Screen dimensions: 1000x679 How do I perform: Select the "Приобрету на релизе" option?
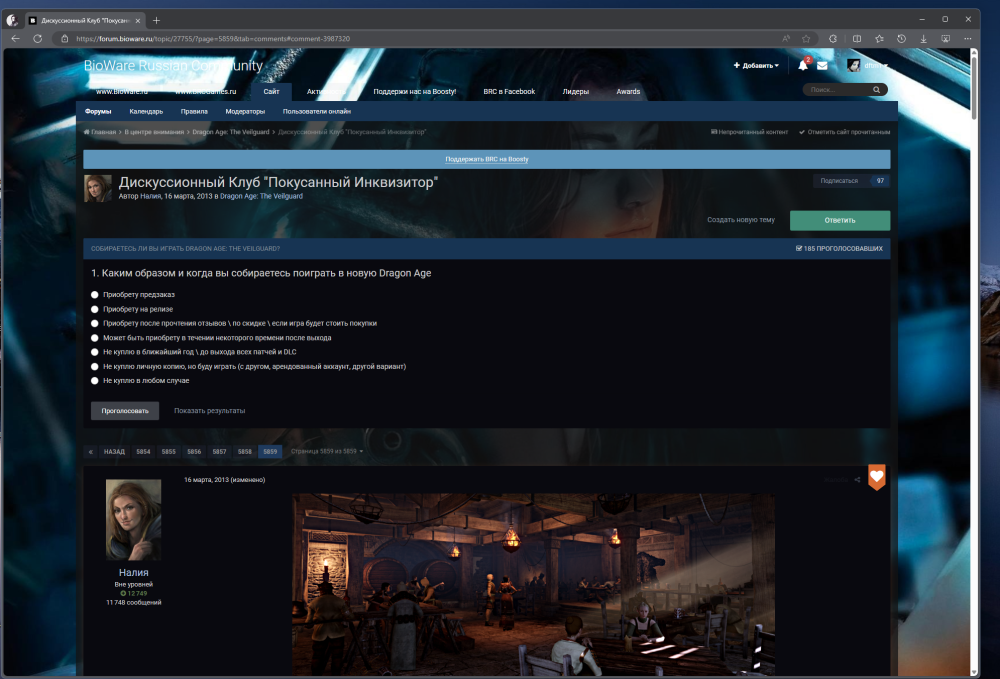coord(95,309)
